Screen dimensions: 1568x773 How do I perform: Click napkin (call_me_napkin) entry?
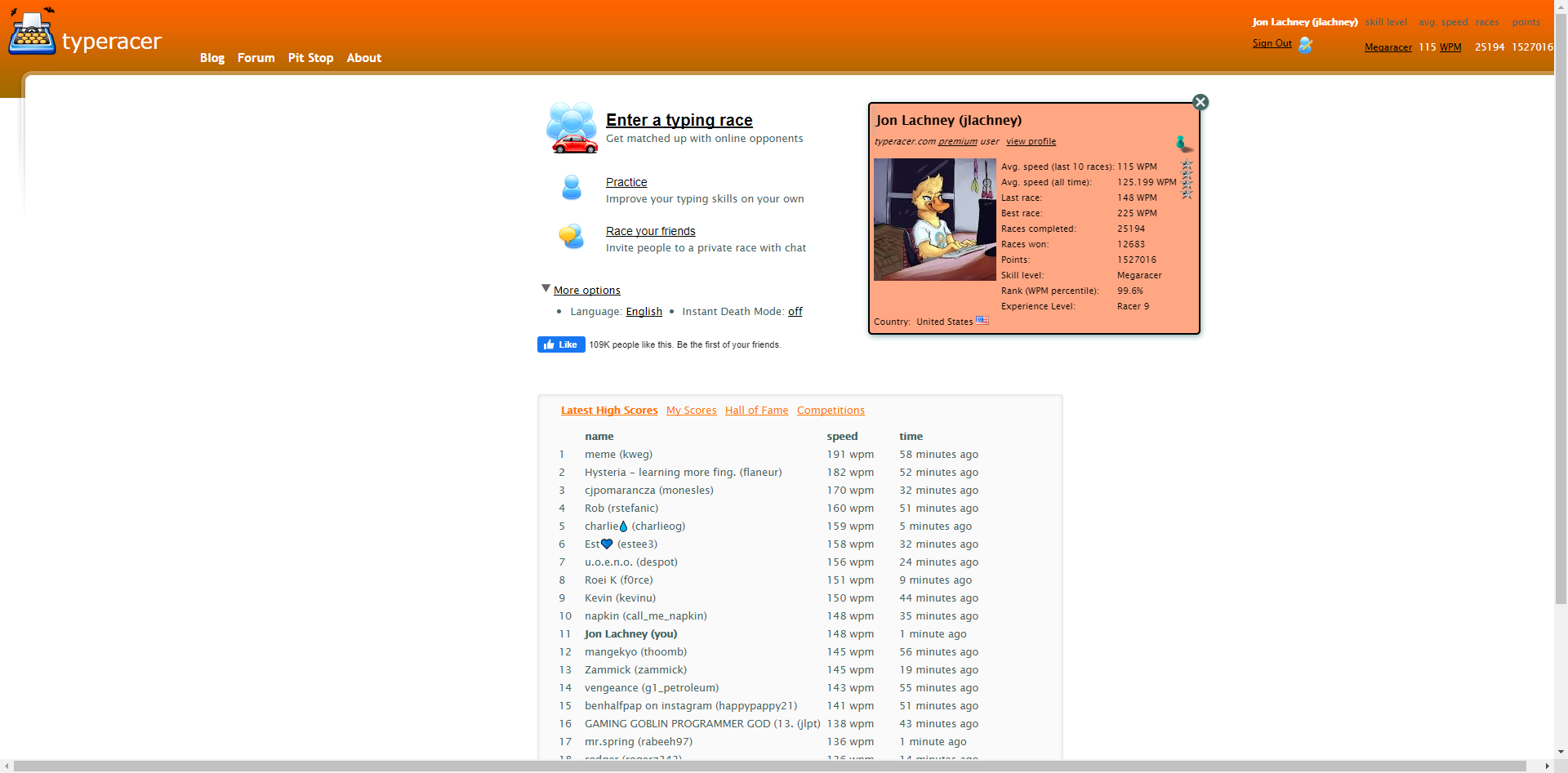(x=646, y=616)
